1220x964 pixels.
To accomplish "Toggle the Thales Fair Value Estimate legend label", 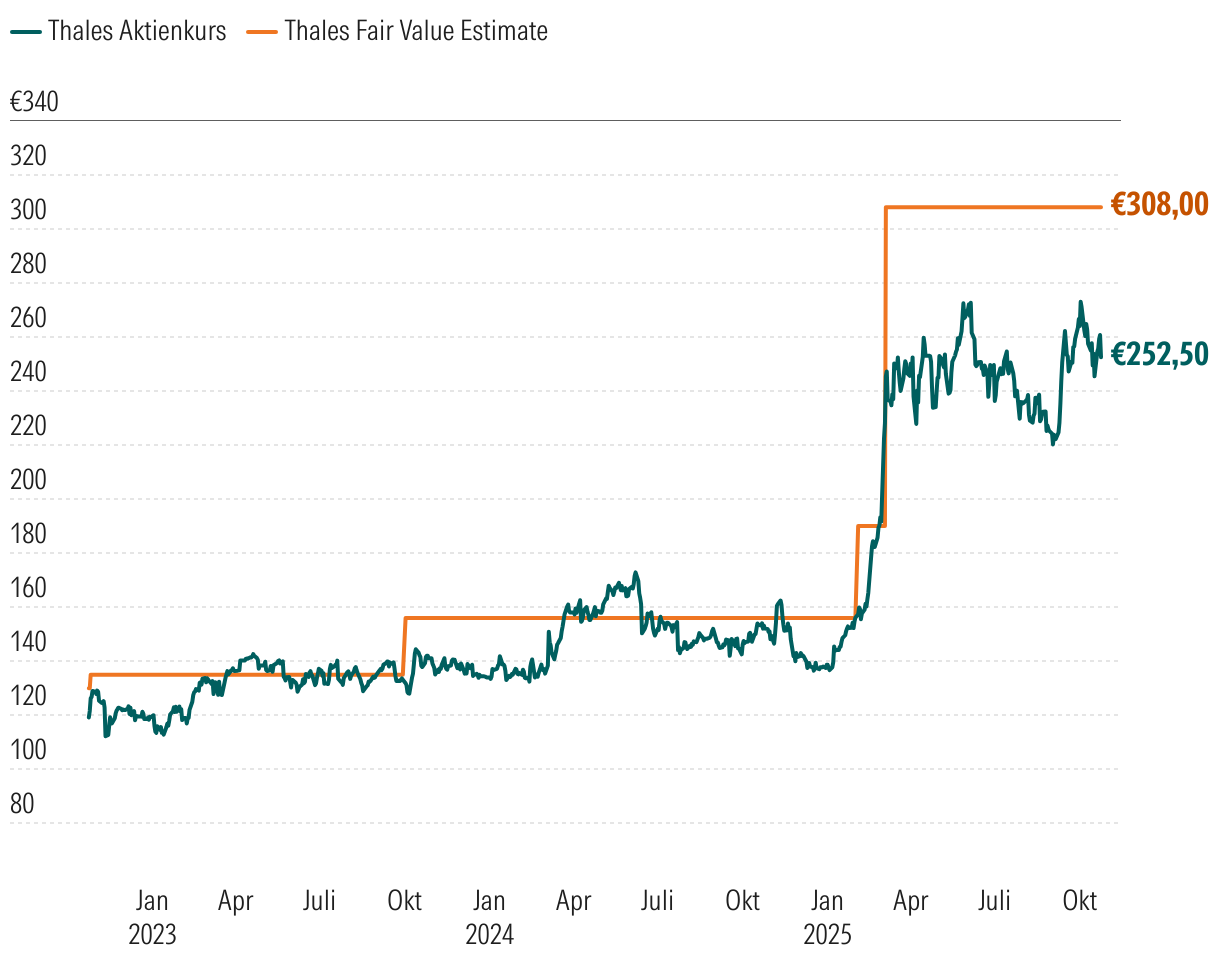I will (x=416, y=31).
